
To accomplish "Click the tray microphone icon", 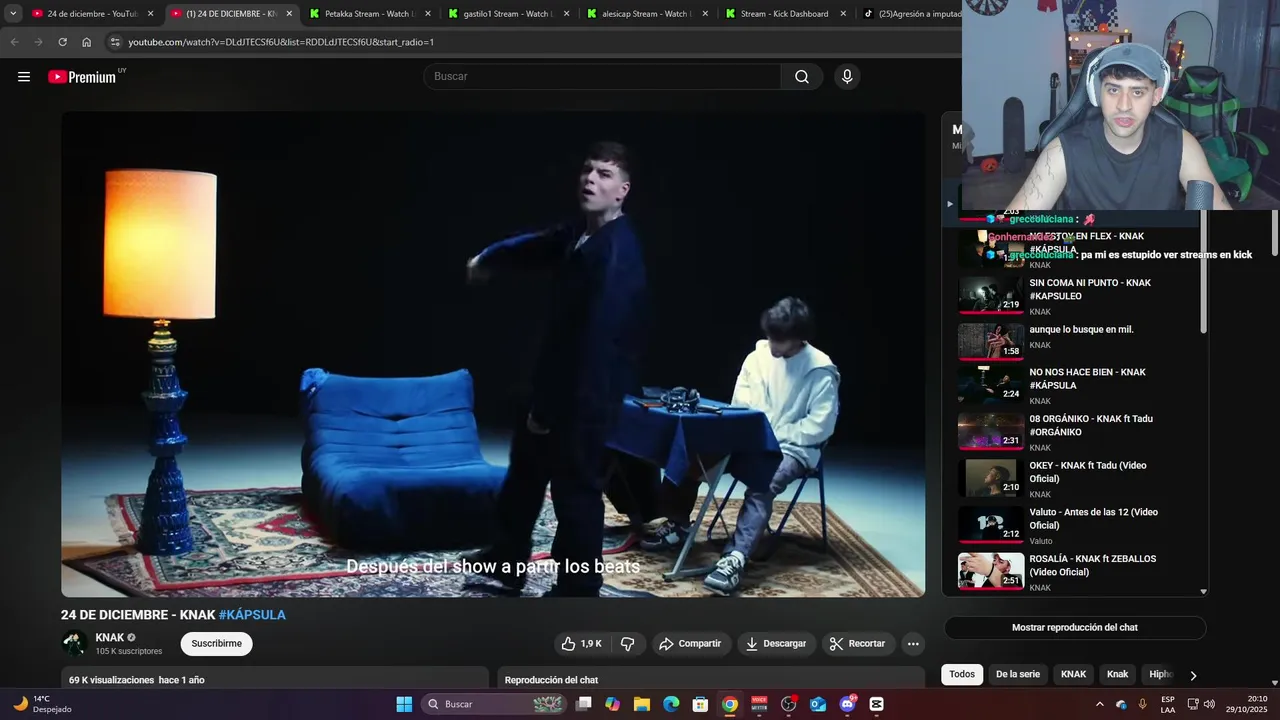I will click(1142, 704).
